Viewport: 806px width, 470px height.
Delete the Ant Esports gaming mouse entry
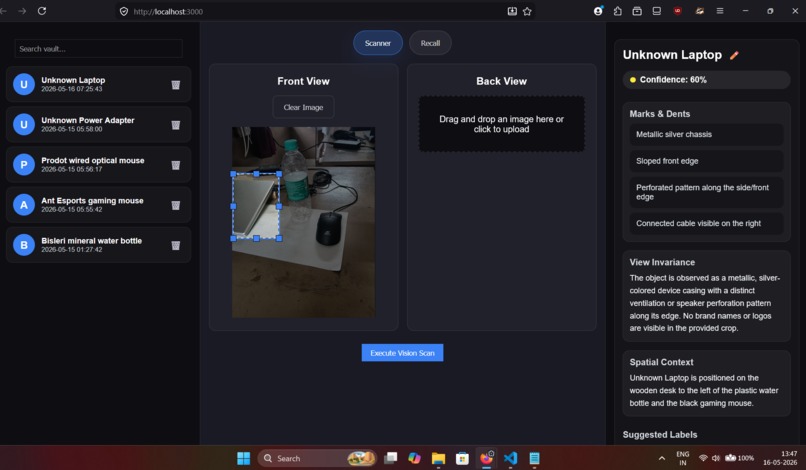click(176, 205)
